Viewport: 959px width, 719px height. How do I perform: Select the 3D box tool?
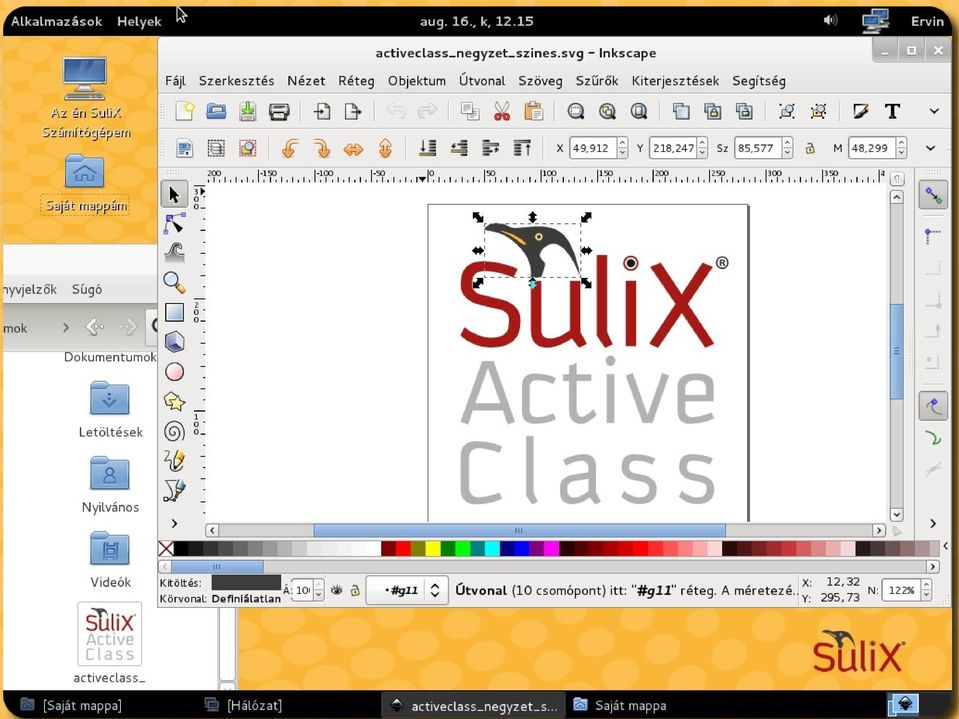click(x=174, y=342)
